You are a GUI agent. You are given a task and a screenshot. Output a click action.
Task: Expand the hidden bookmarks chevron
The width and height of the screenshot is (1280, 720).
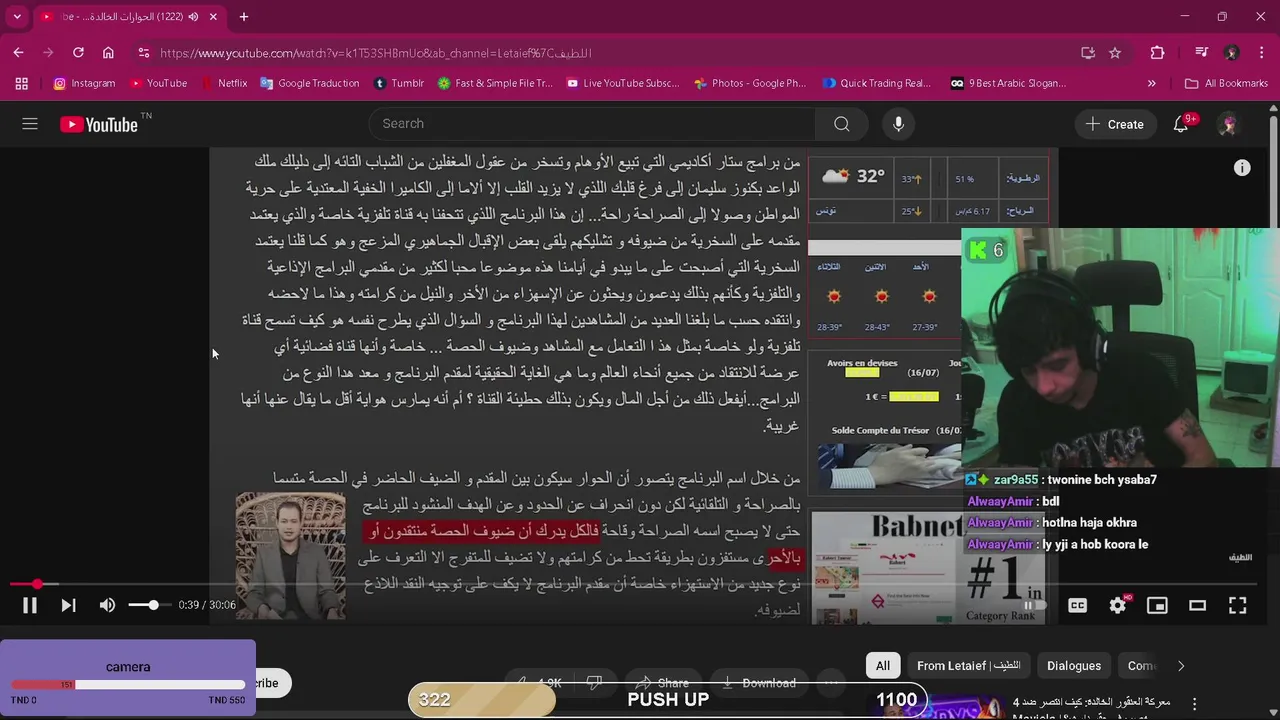1152,83
